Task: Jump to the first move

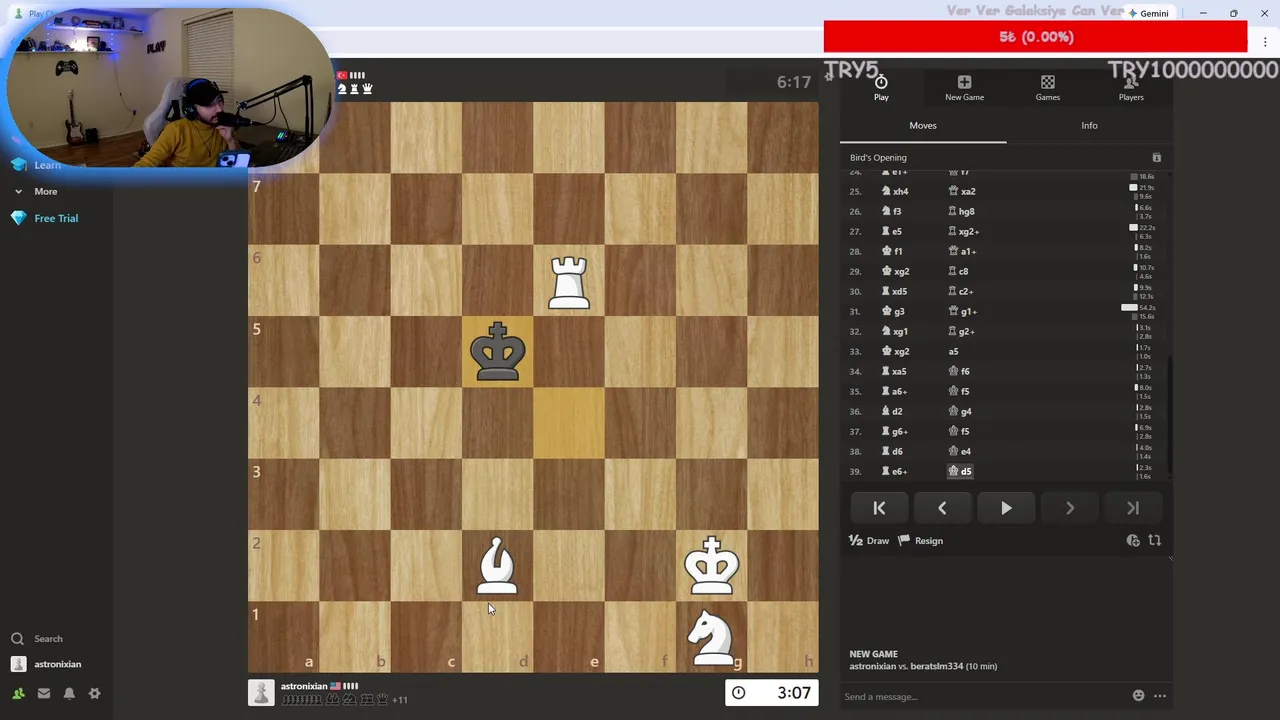Action: point(879,508)
